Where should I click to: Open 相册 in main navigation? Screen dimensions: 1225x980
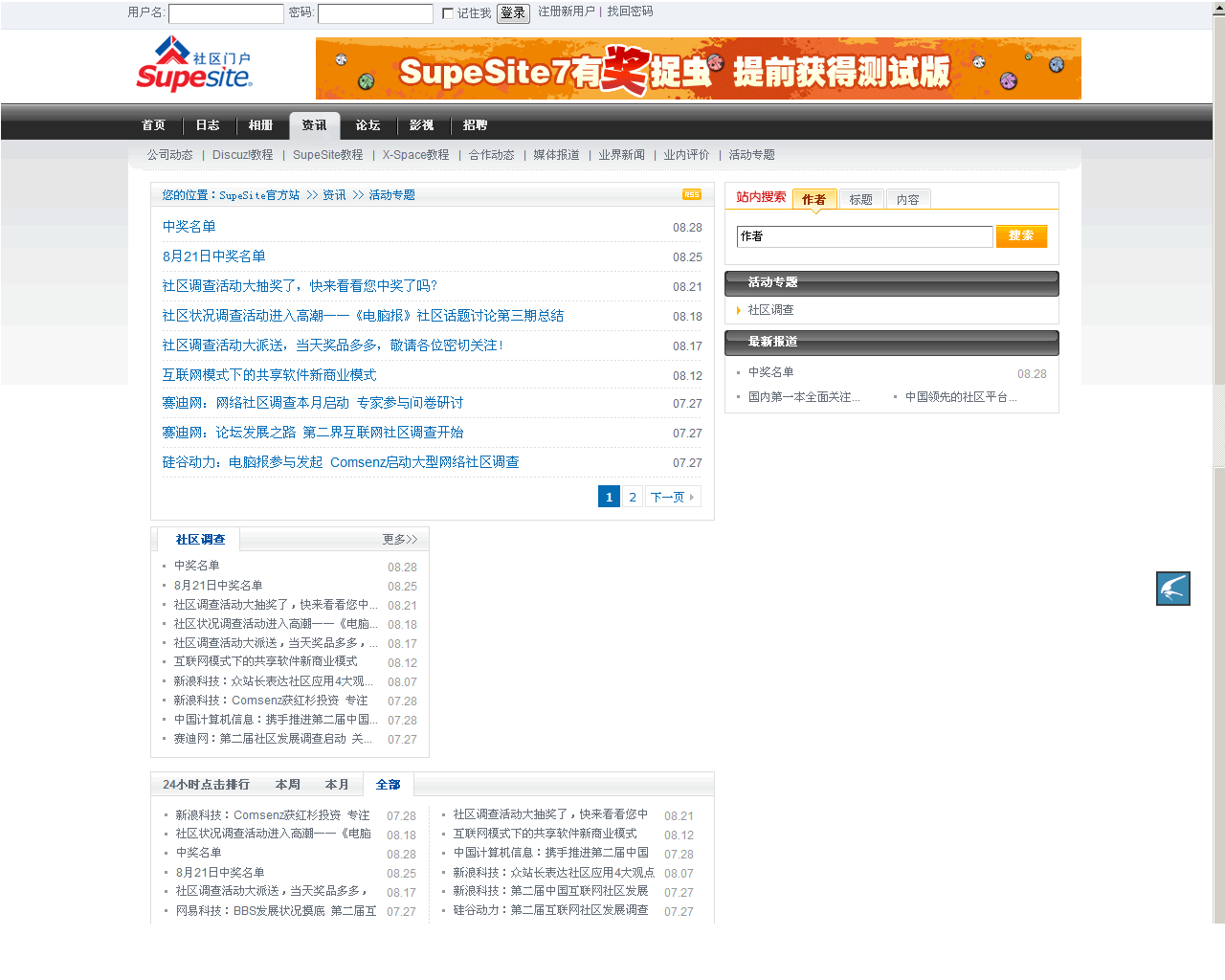pyautogui.click(x=260, y=125)
